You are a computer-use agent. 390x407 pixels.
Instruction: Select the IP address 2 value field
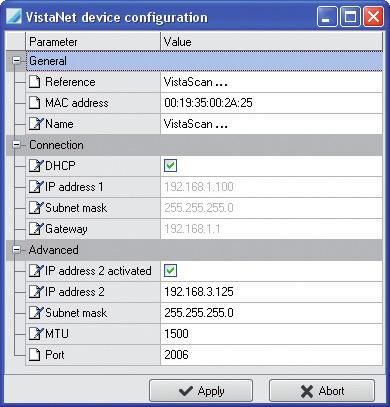point(271,292)
